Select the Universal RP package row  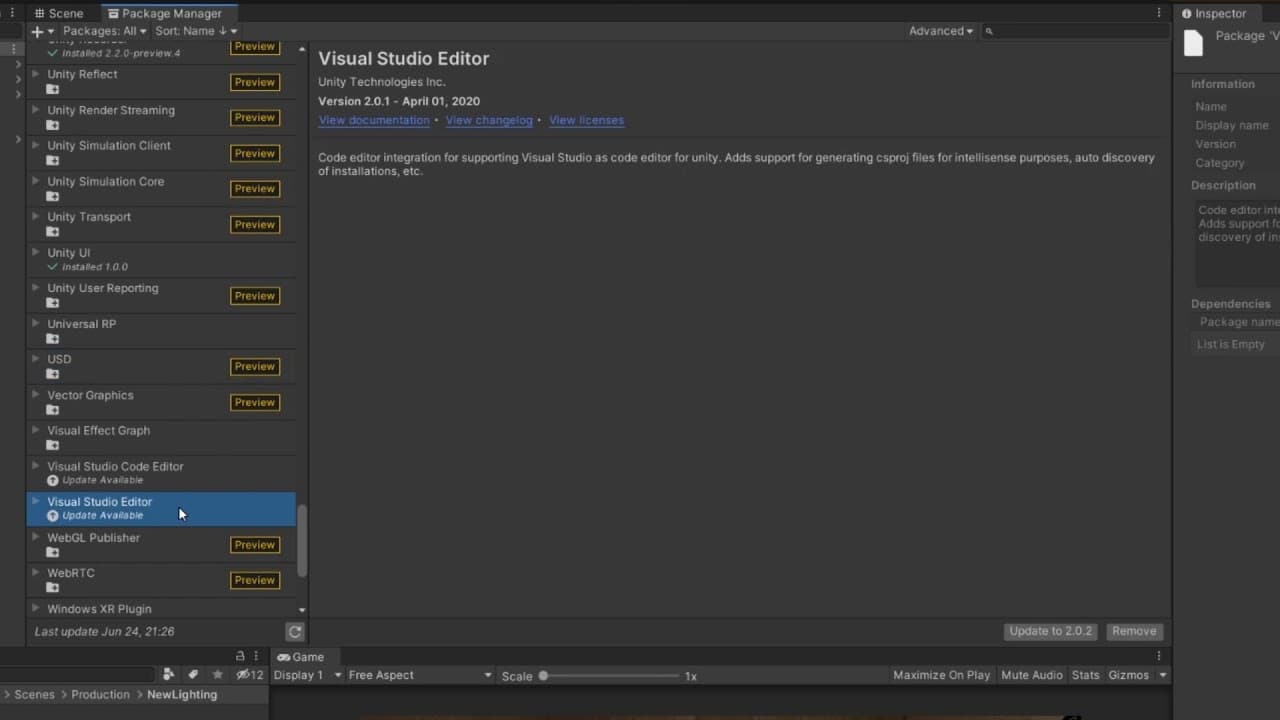point(161,331)
